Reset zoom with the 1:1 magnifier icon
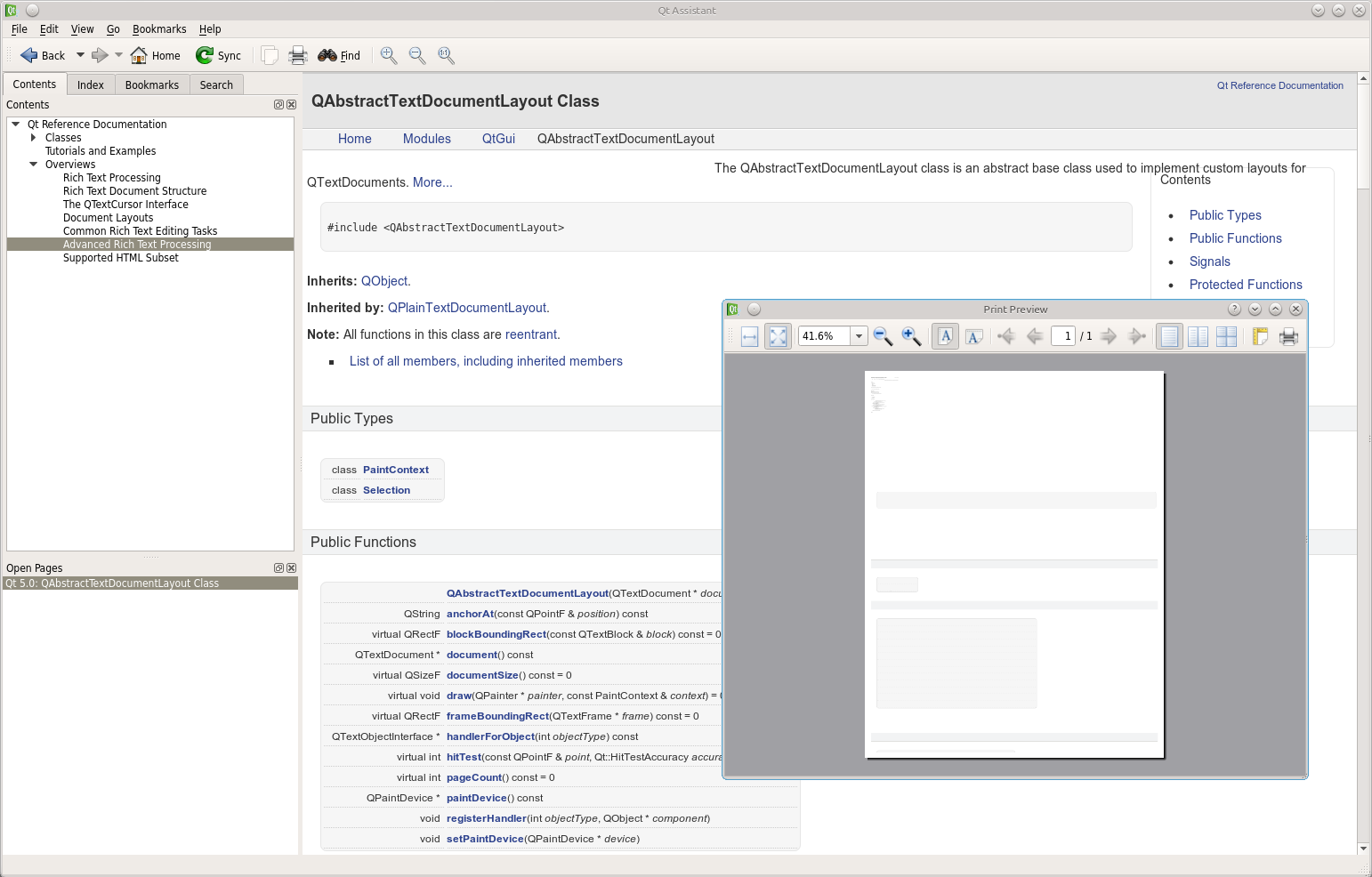This screenshot has width=1372, height=877. pos(446,55)
